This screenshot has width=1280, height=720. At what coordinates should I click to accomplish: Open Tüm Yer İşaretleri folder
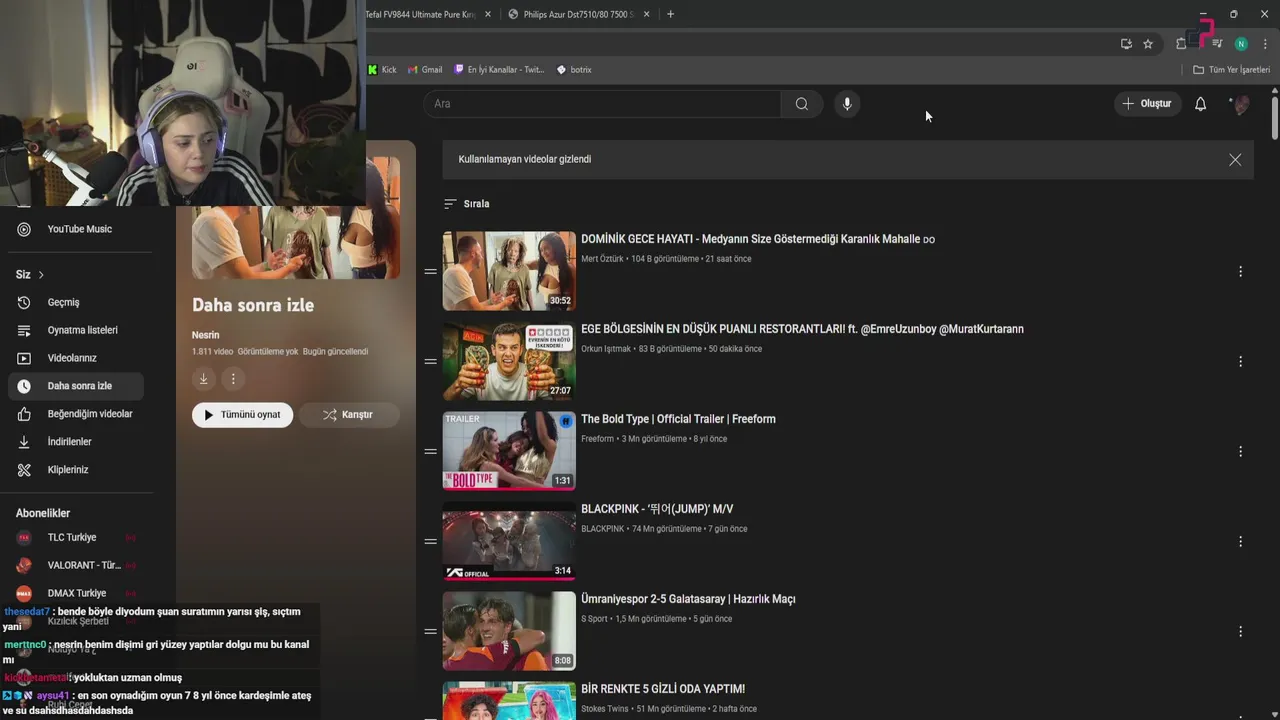pos(1231,70)
